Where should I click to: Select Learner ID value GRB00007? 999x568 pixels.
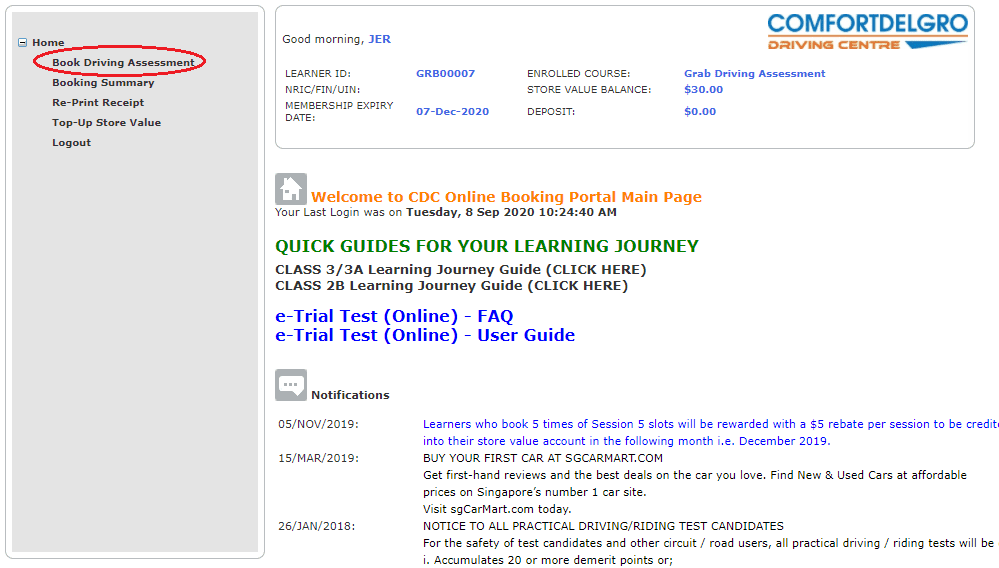[x=445, y=74]
